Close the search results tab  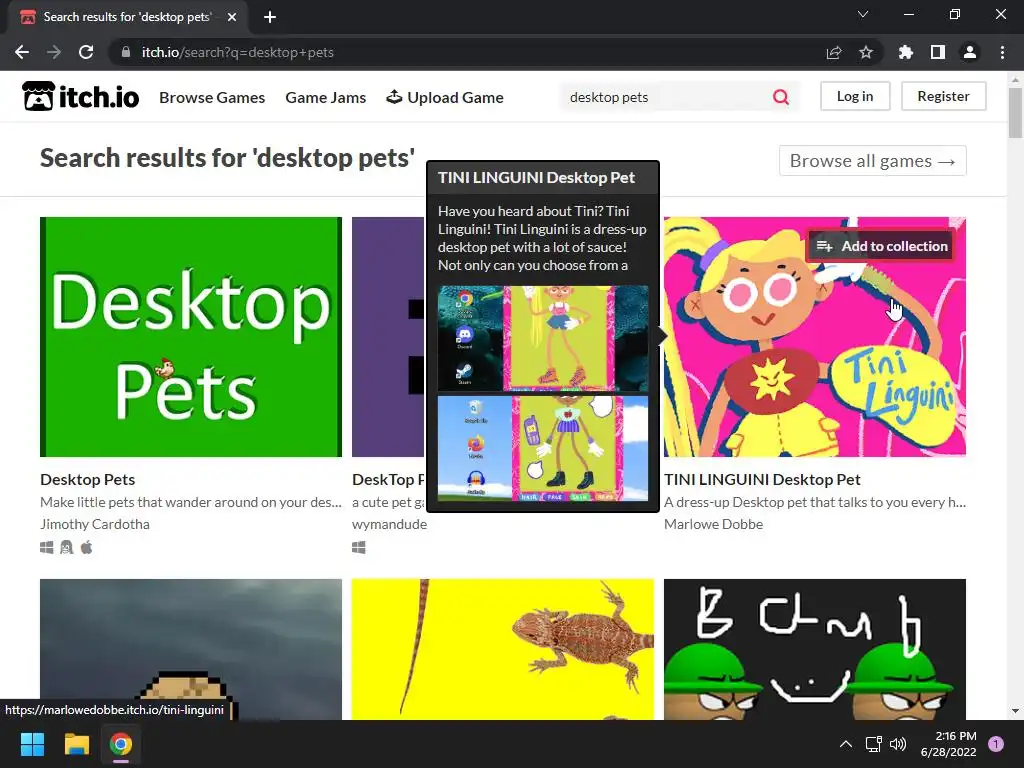tap(232, 17)
